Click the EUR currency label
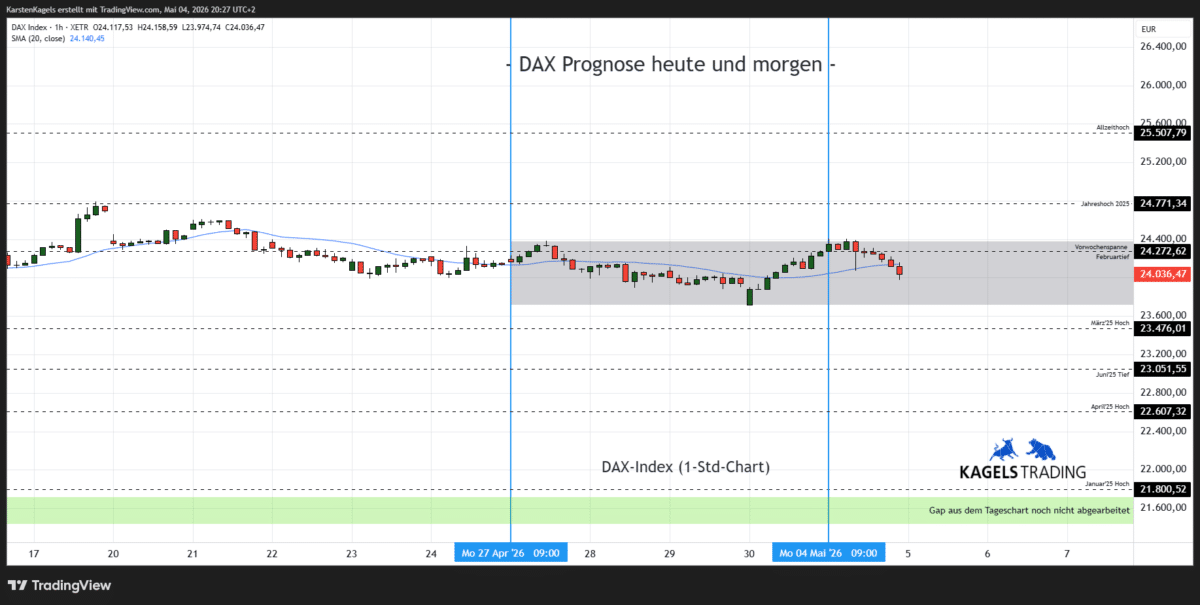 [x=1148, y=29]
